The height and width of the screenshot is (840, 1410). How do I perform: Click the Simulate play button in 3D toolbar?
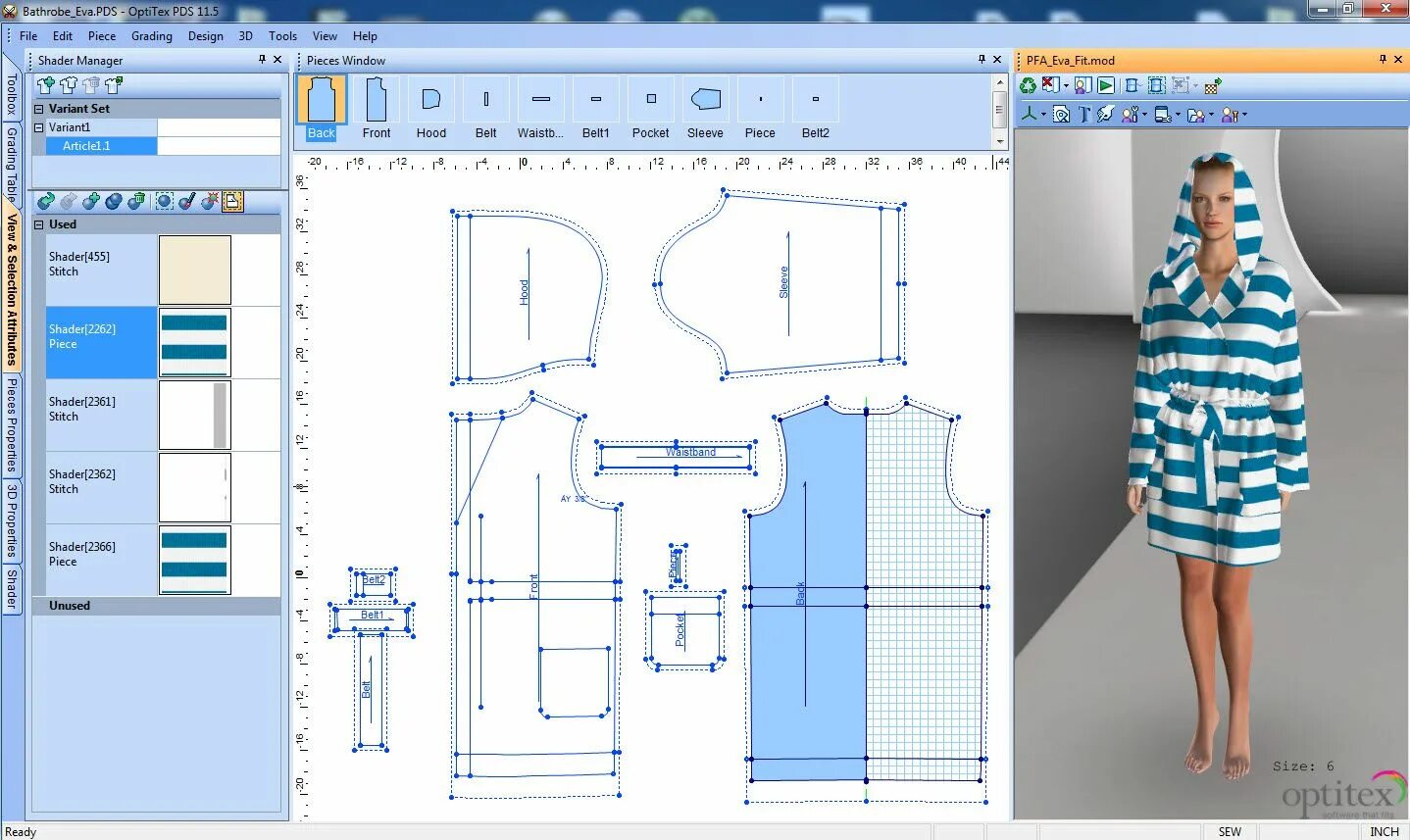point(1104,86)
